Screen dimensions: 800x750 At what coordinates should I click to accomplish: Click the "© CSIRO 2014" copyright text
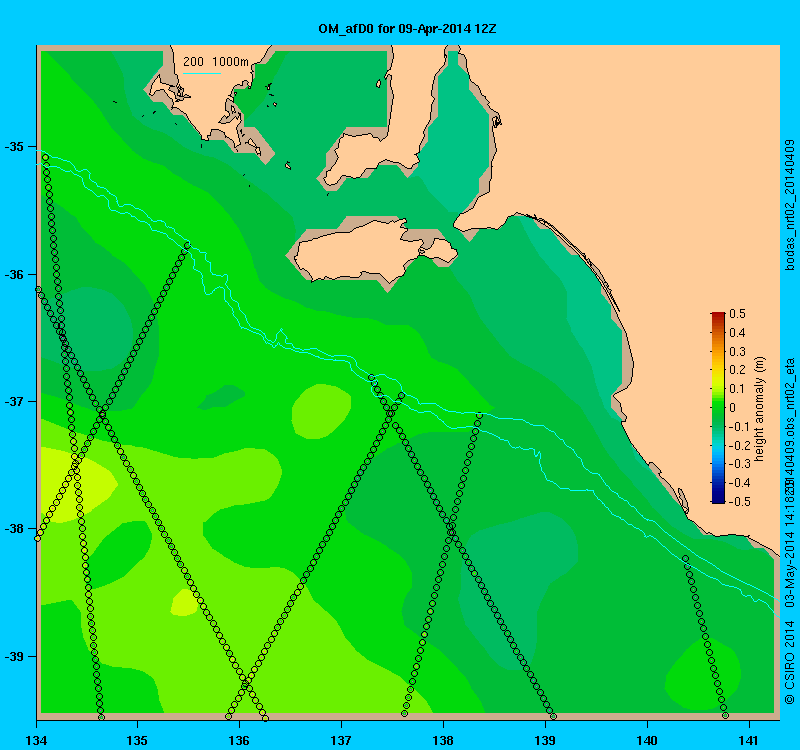[790, 663]
